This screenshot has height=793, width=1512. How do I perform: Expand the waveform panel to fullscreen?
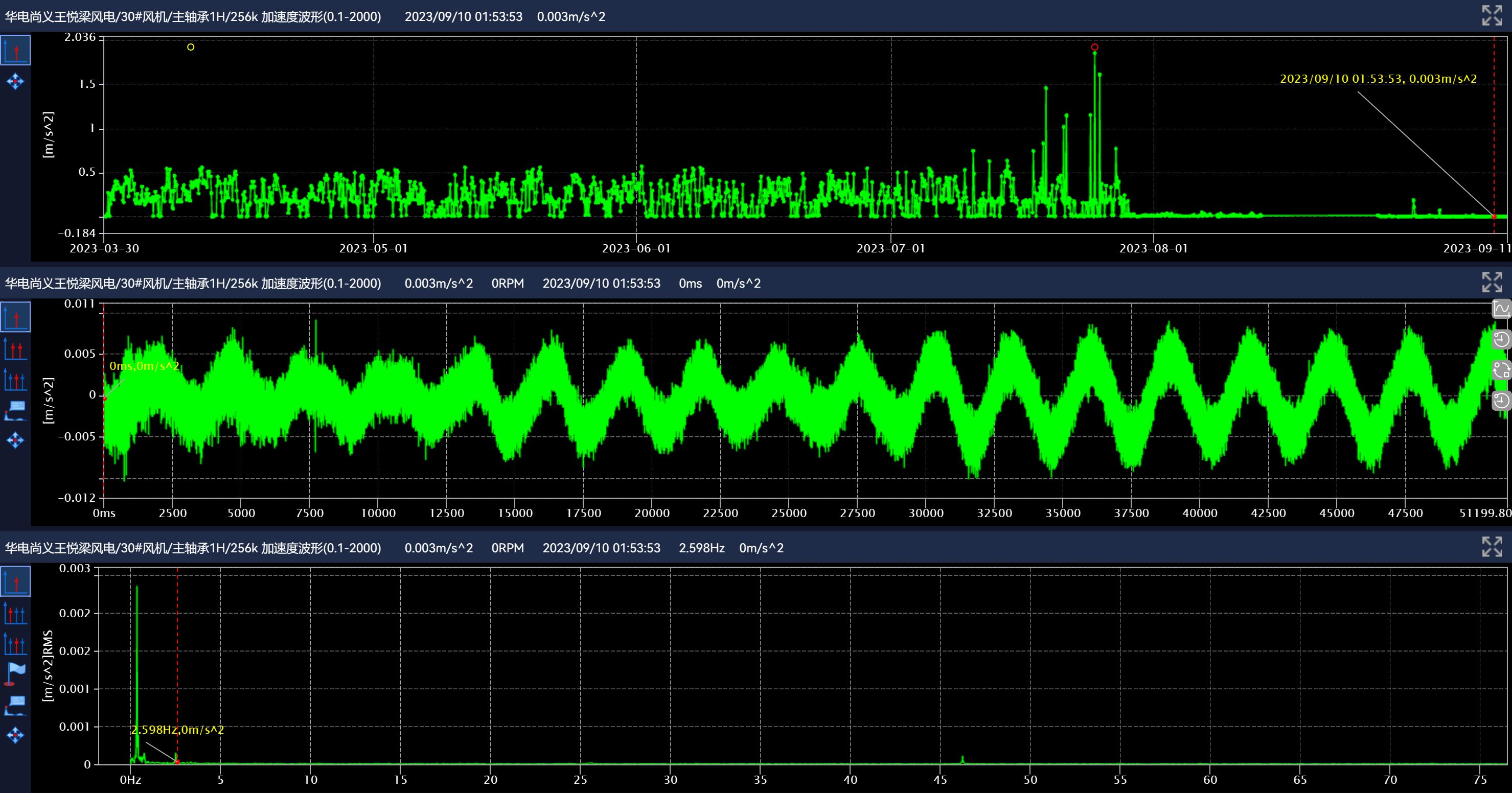coord(1492,282)
